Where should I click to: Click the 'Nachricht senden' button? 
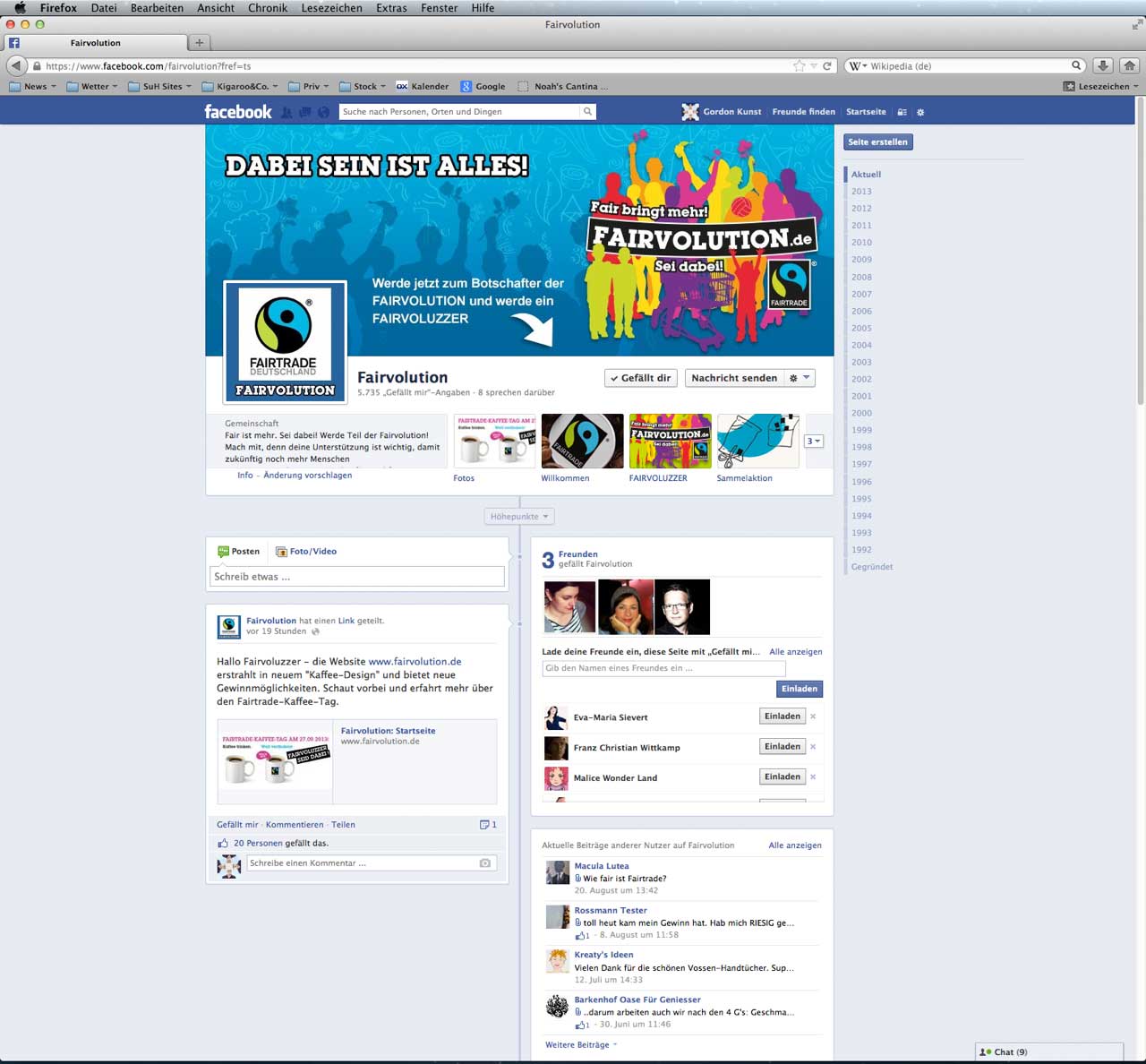(734, 378)
